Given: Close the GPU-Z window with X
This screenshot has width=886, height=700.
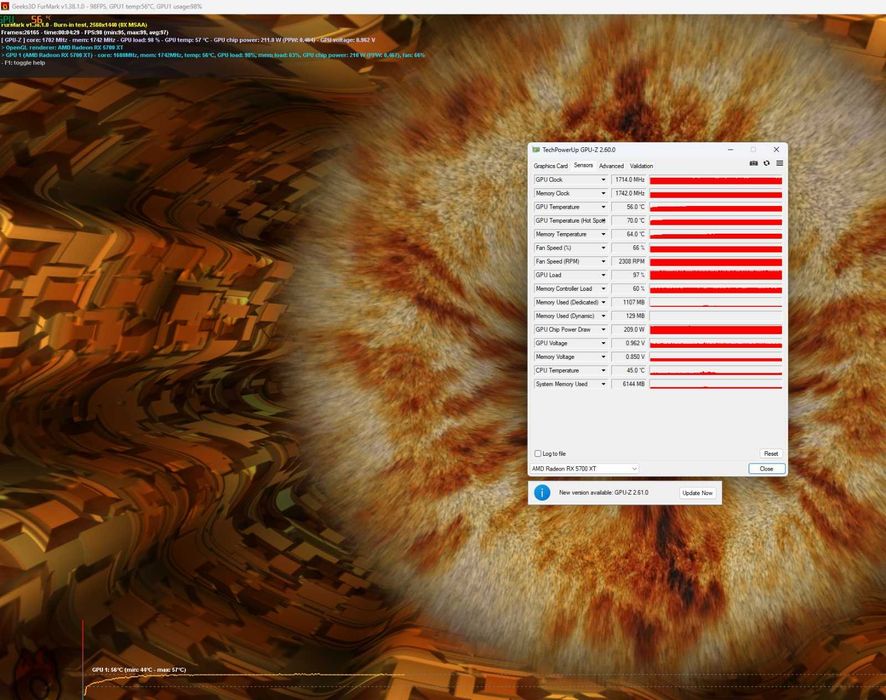Looking at the screenshot, I should 776,150.
